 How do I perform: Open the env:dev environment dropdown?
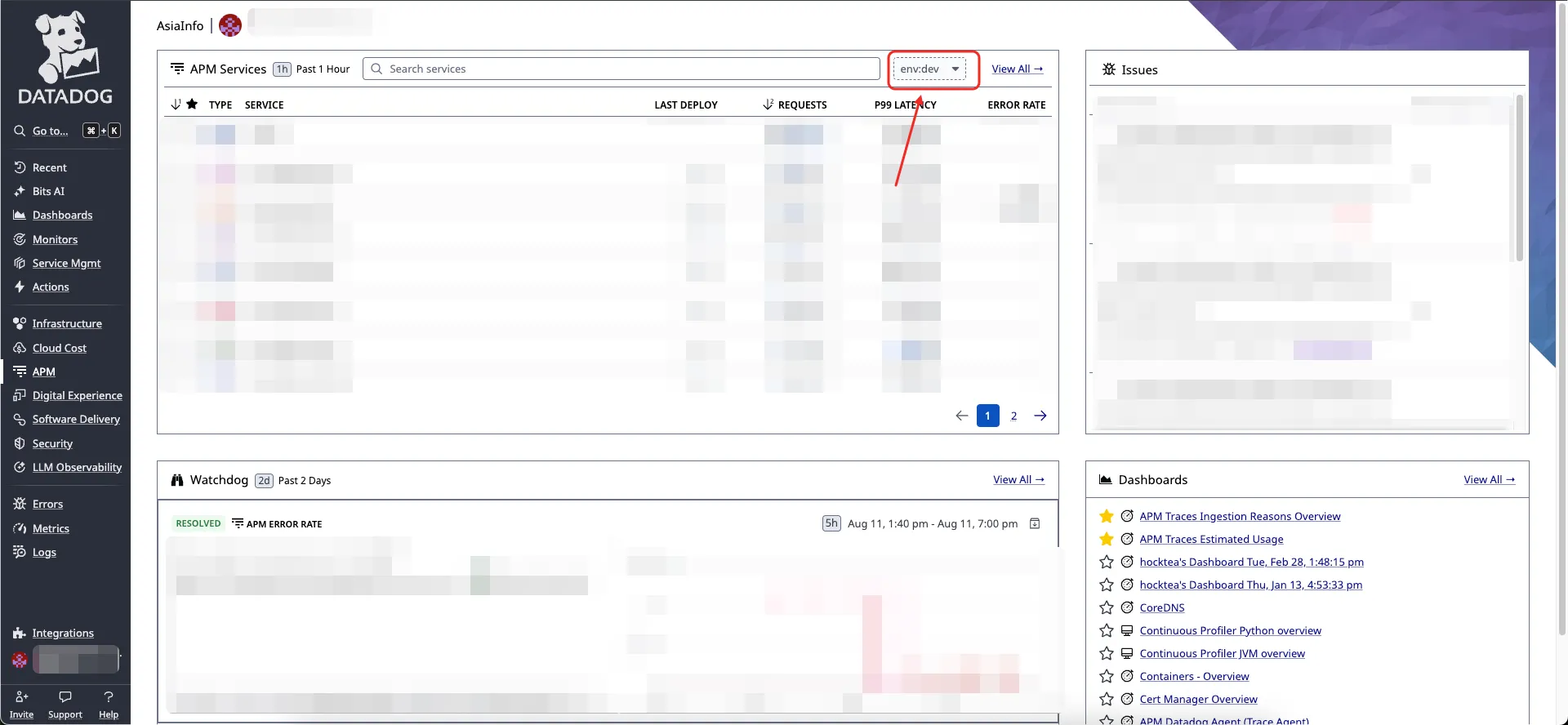click(929, 69)
